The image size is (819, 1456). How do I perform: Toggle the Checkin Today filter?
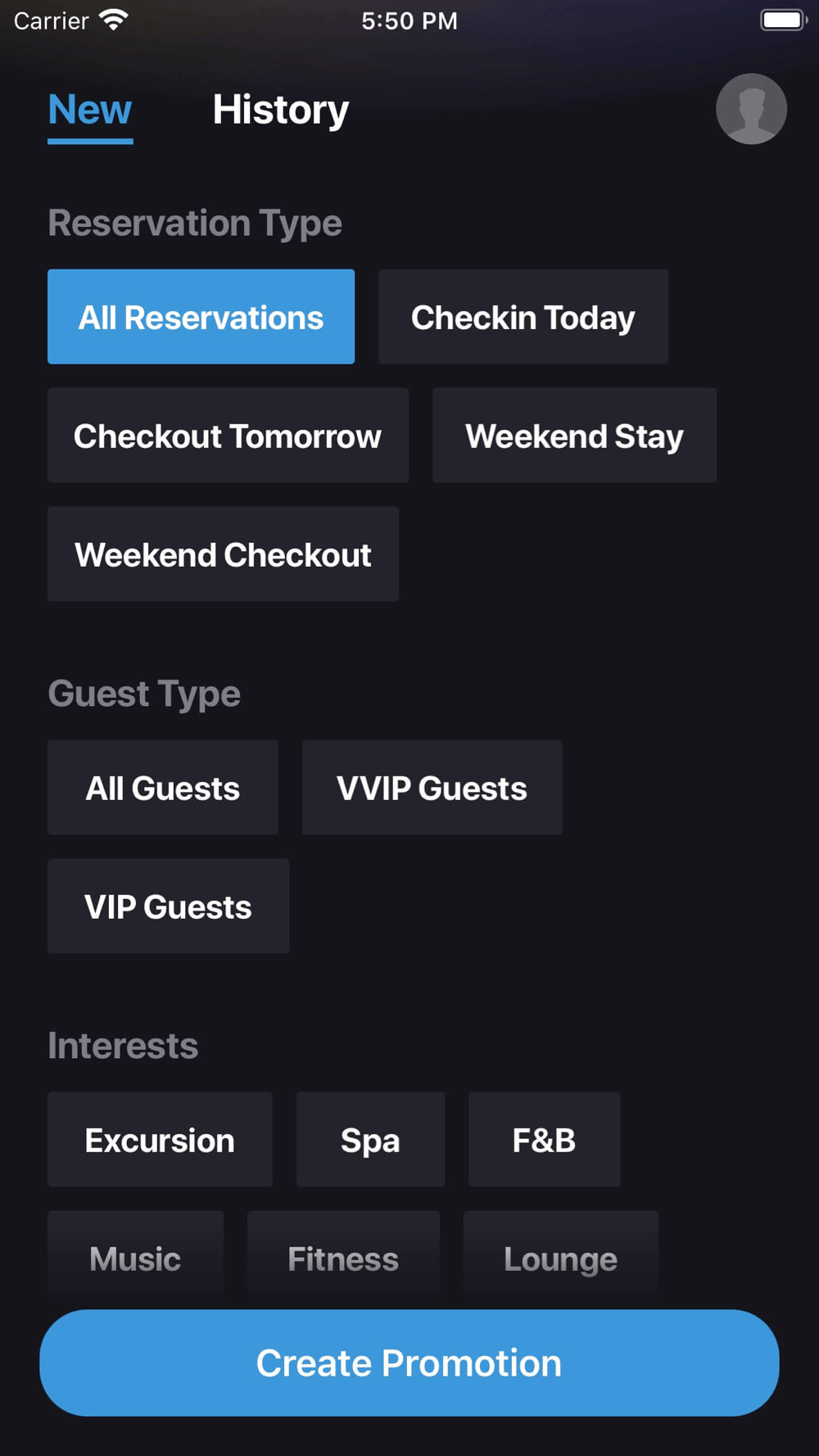click(x=523, y=317)
